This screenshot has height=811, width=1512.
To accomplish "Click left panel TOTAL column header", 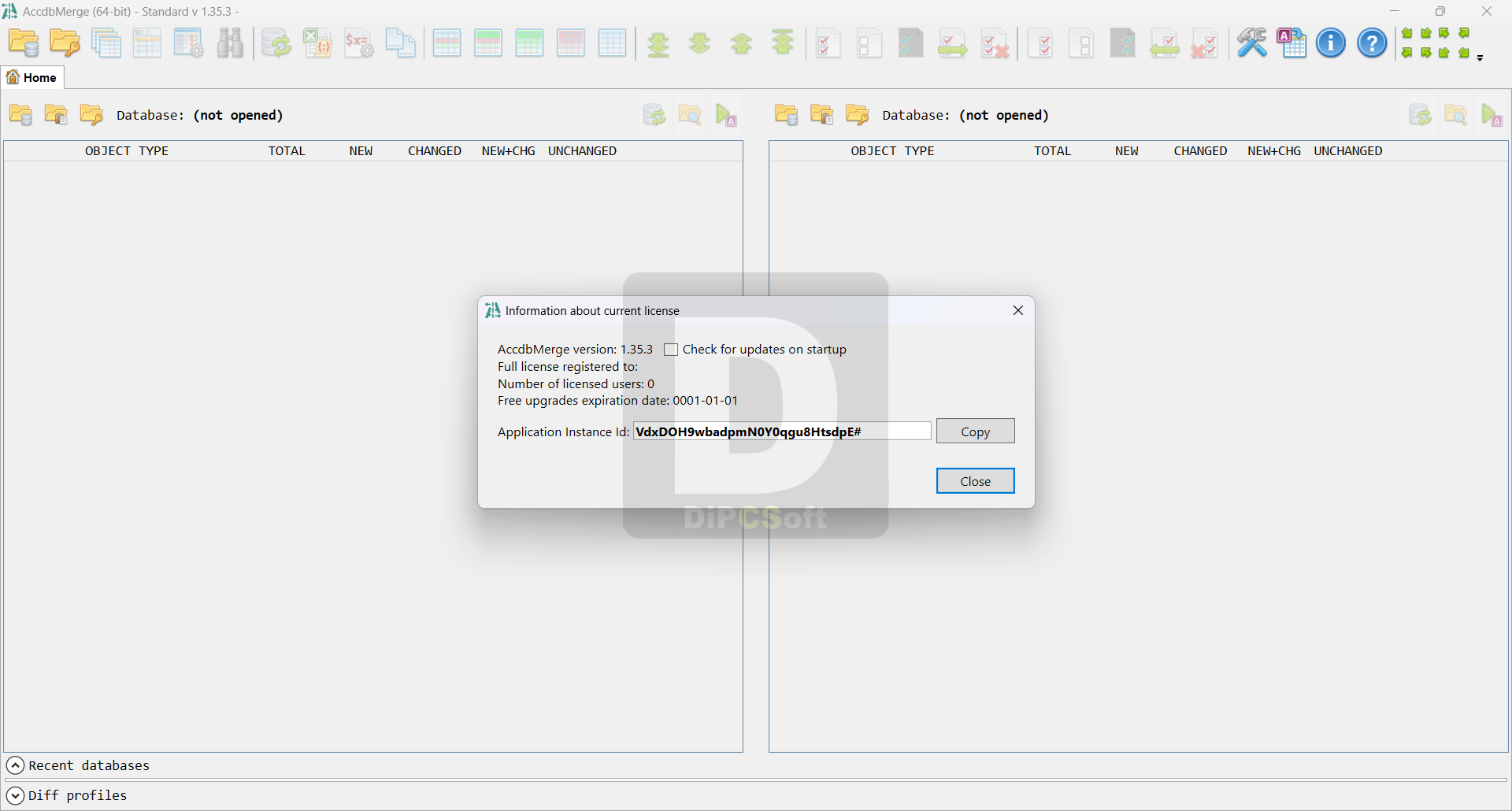I will pyautogui.click(x=287, y=151).
